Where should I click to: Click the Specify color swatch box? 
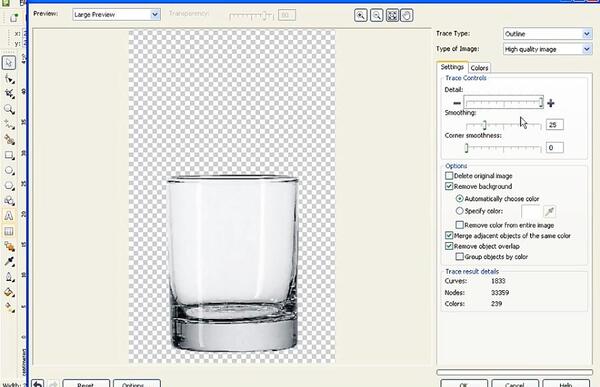(x=530, y=211)
